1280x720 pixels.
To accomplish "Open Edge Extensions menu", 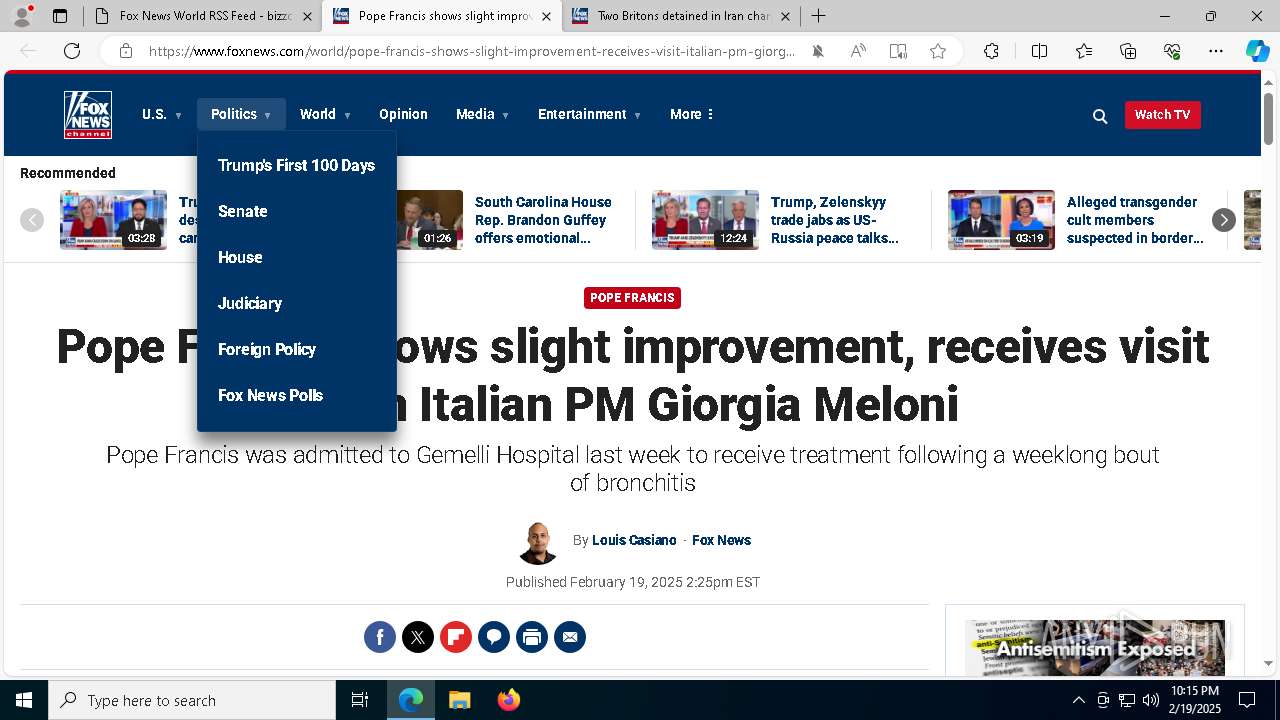I will point(991,51).
